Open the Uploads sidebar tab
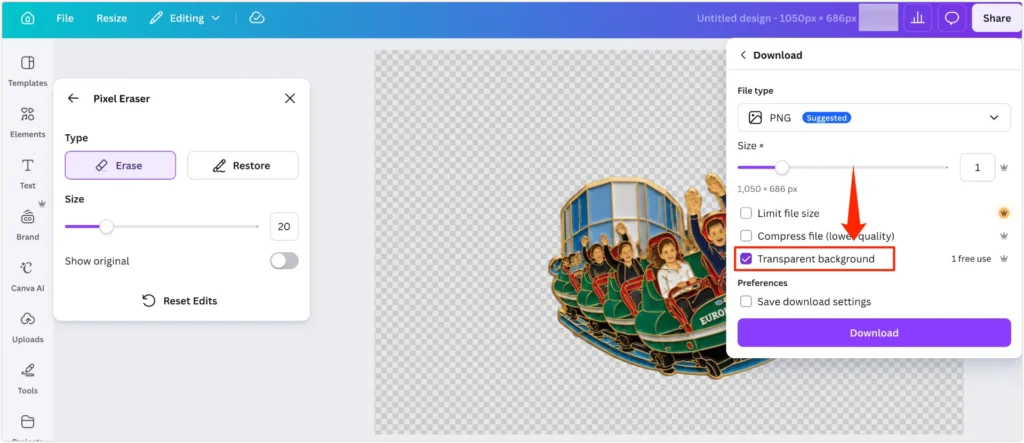1024x443 pixels. tap(27, 327)
